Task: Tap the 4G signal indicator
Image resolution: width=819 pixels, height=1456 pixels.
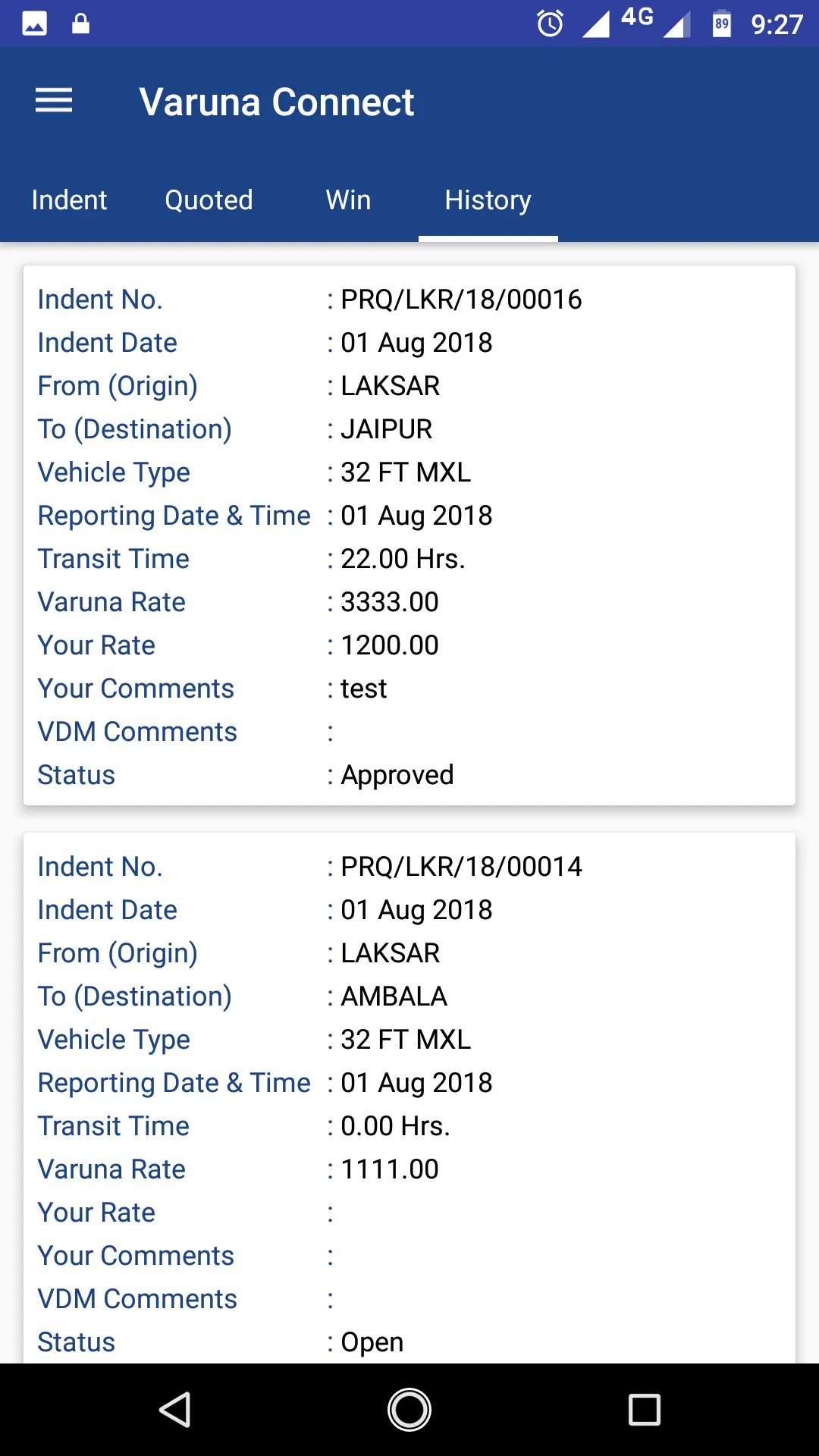Action: (x=637, y=17)
